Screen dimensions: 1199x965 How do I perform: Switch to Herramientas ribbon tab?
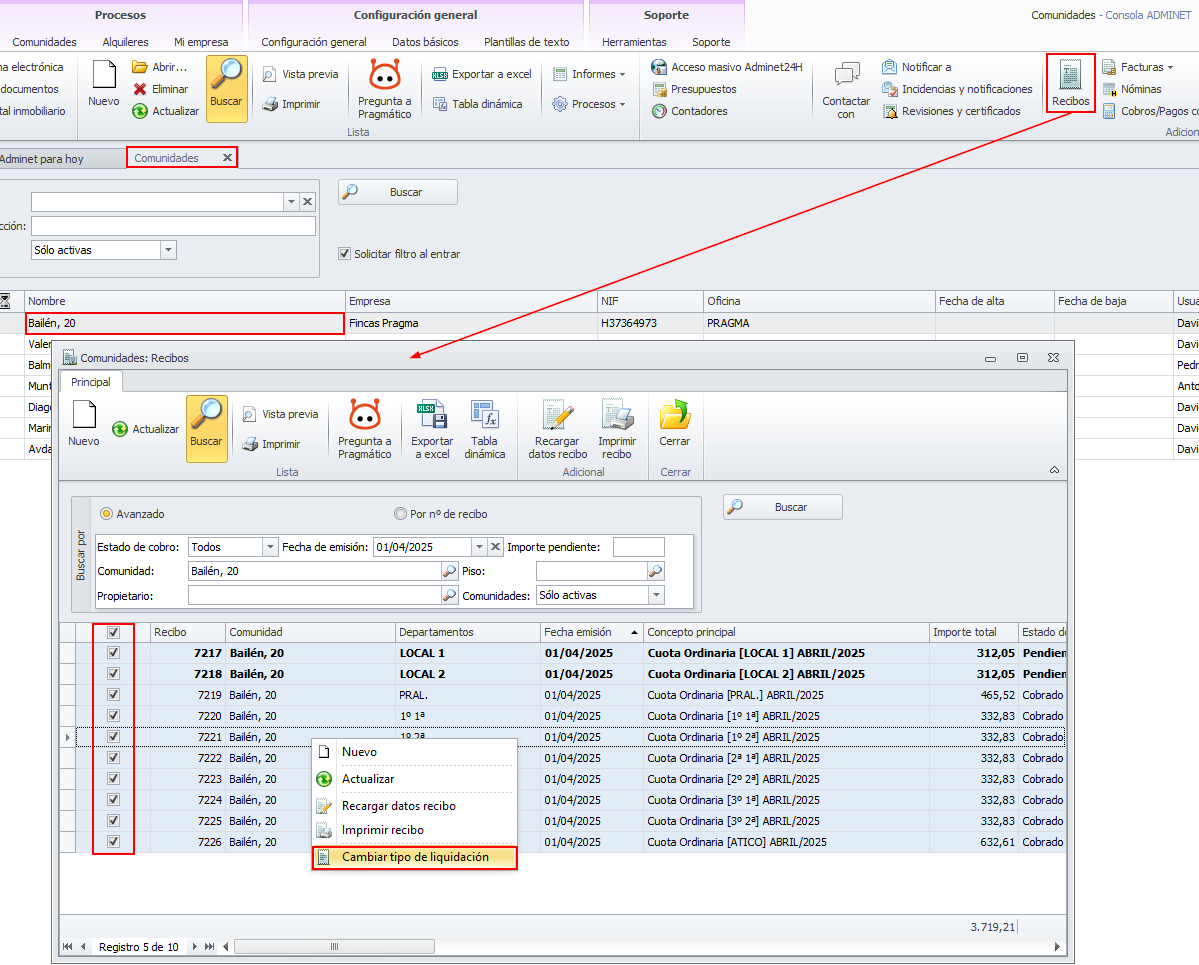(x=634, y=42)
